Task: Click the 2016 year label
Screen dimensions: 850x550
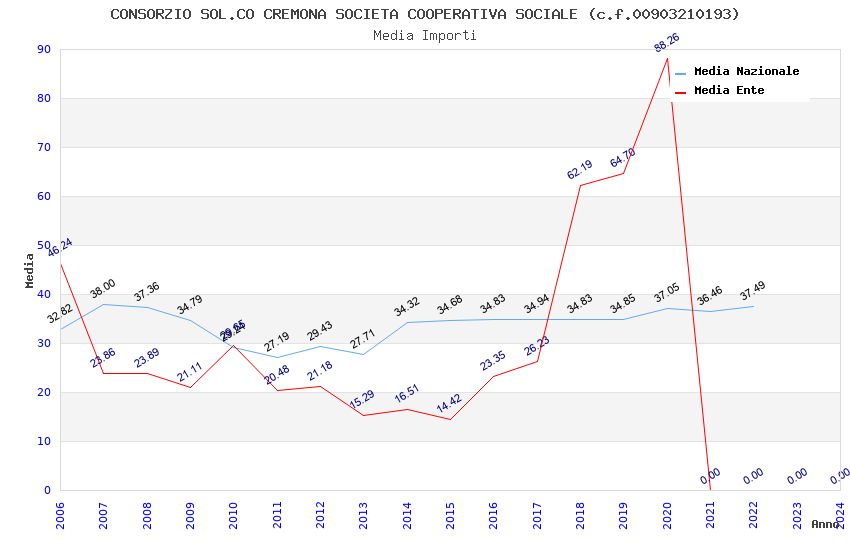Action: tap(494, 515)
